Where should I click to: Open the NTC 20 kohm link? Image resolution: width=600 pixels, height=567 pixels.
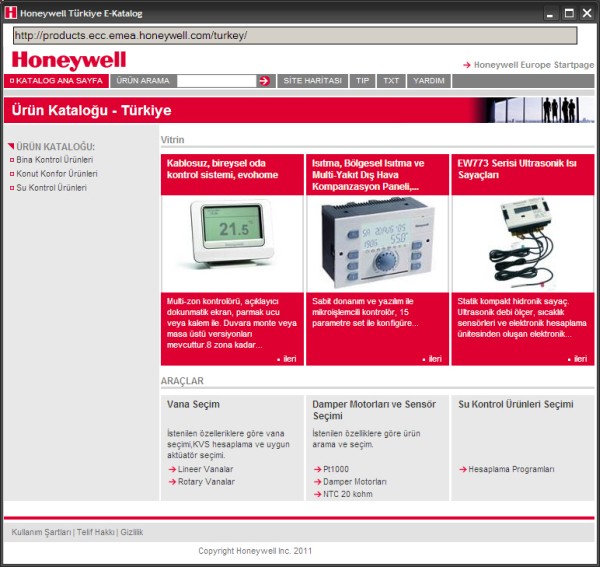point(348,494)
